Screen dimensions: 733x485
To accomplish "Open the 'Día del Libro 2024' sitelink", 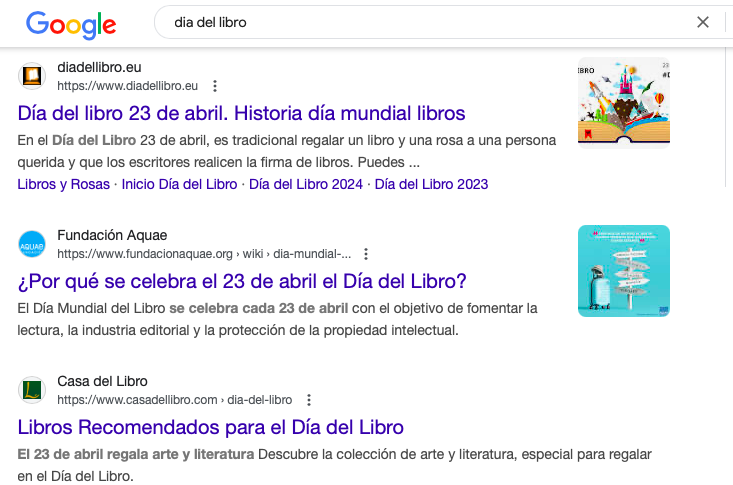I will click(x=306, y=184).
